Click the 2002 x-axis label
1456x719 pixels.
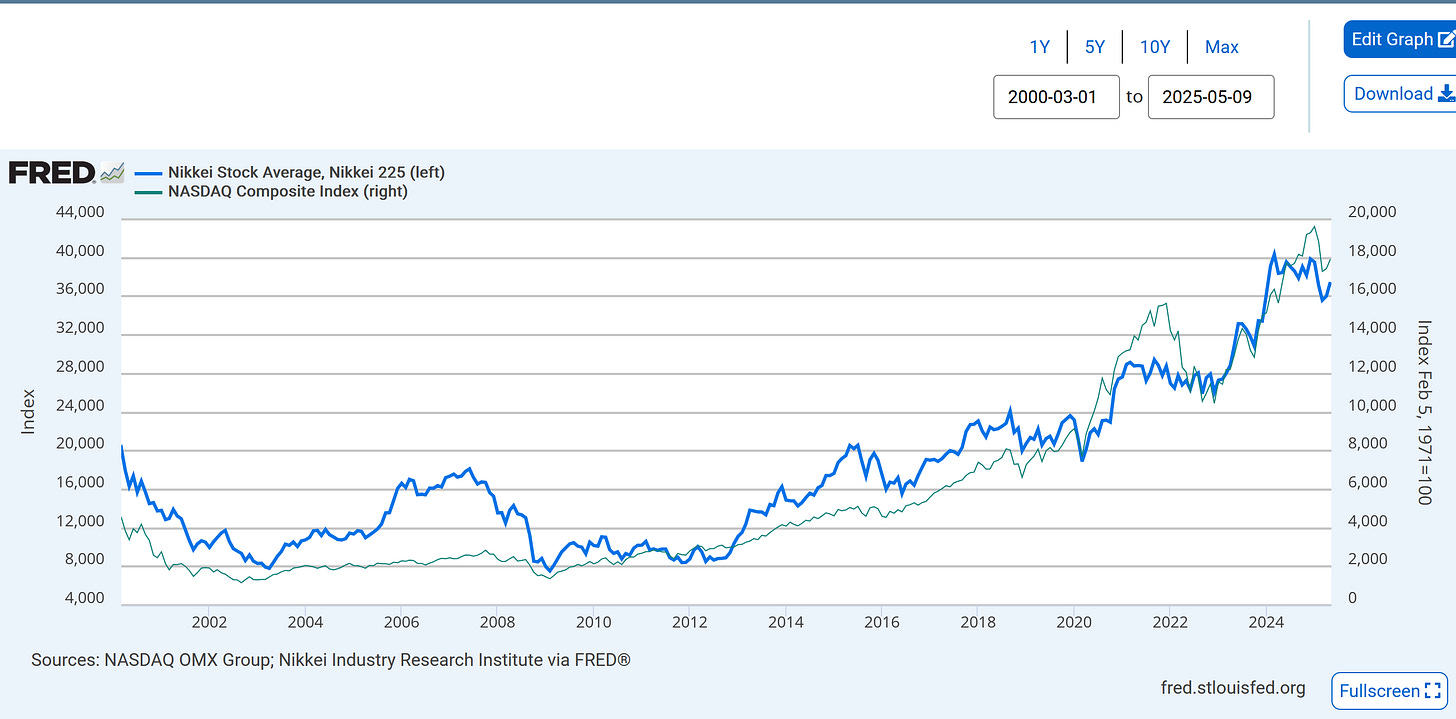208,622
